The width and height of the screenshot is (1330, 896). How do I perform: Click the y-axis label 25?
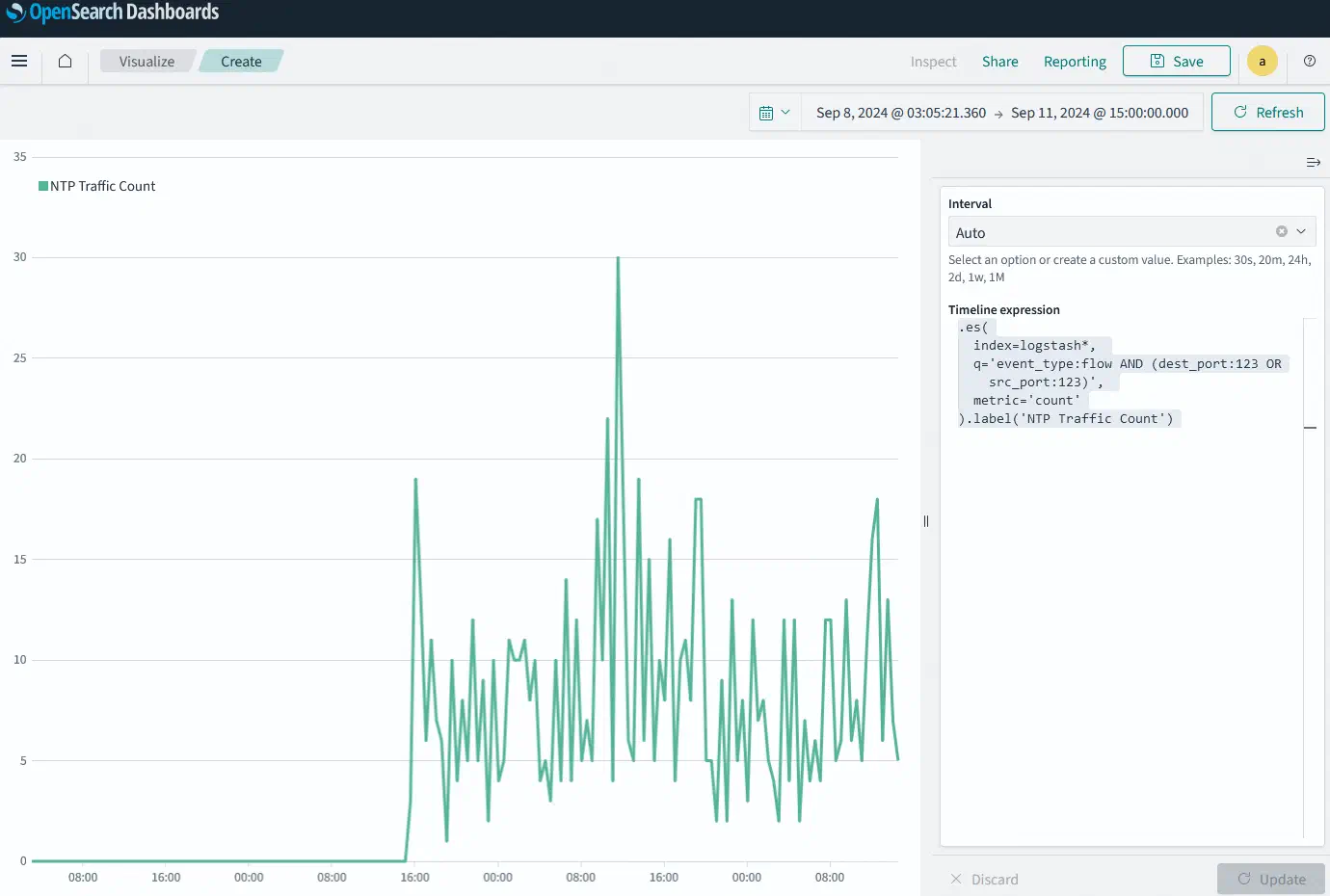pos(20,357)
